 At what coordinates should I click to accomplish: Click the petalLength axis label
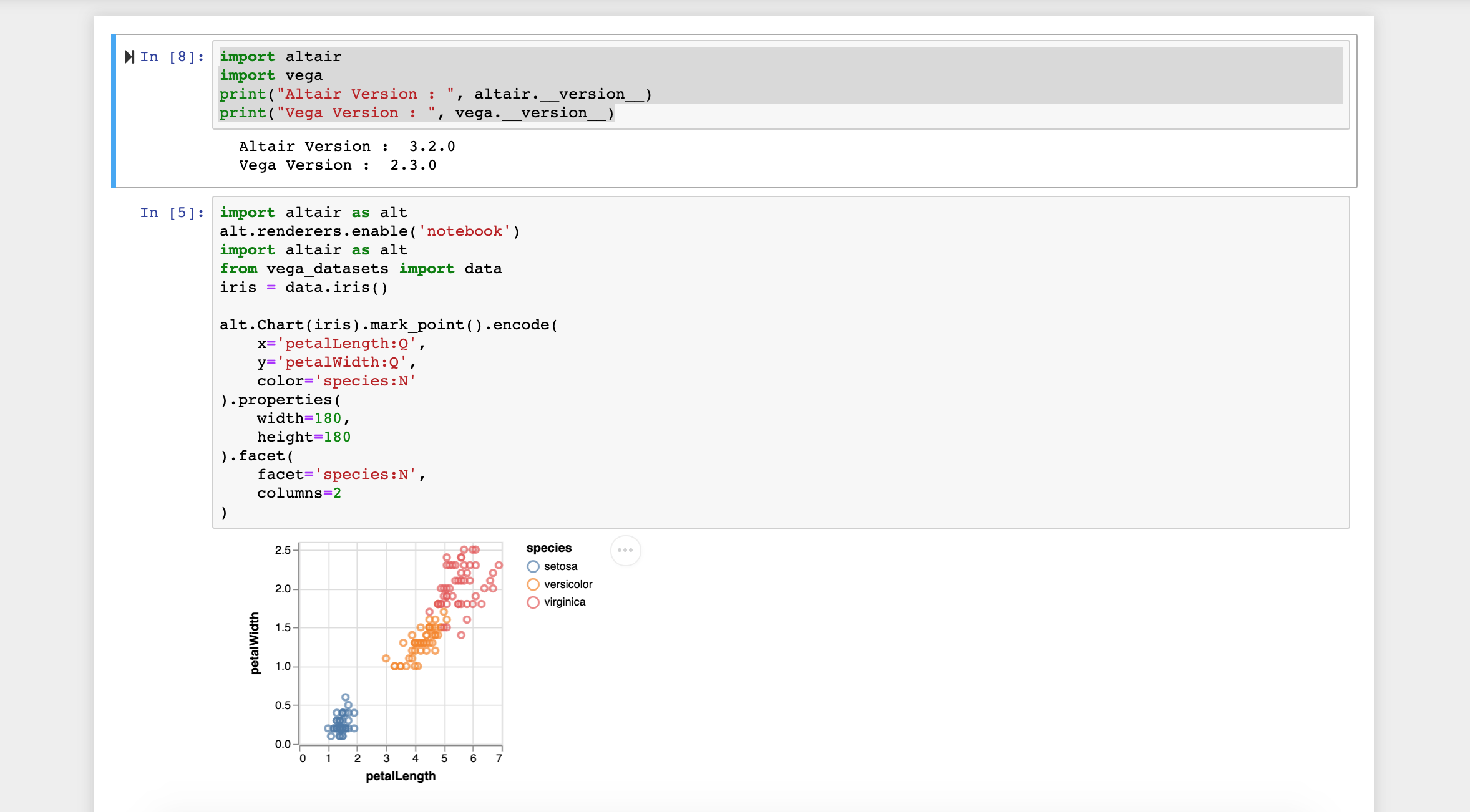401,776
